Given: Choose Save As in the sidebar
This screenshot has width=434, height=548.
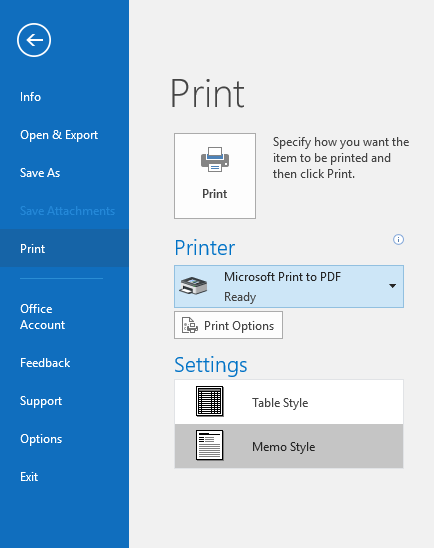Looking at the screenshot, I should [64, 173].
